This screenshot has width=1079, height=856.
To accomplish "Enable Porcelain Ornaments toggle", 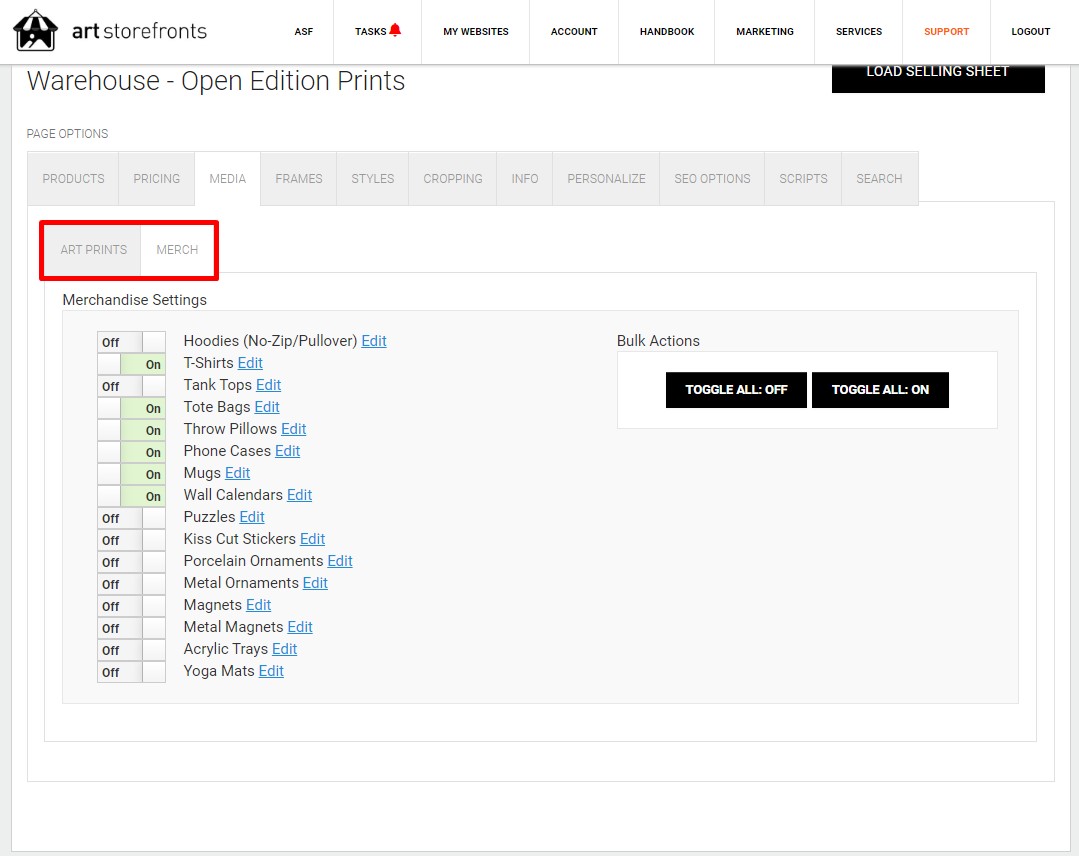I will click(x=131, y=562).
